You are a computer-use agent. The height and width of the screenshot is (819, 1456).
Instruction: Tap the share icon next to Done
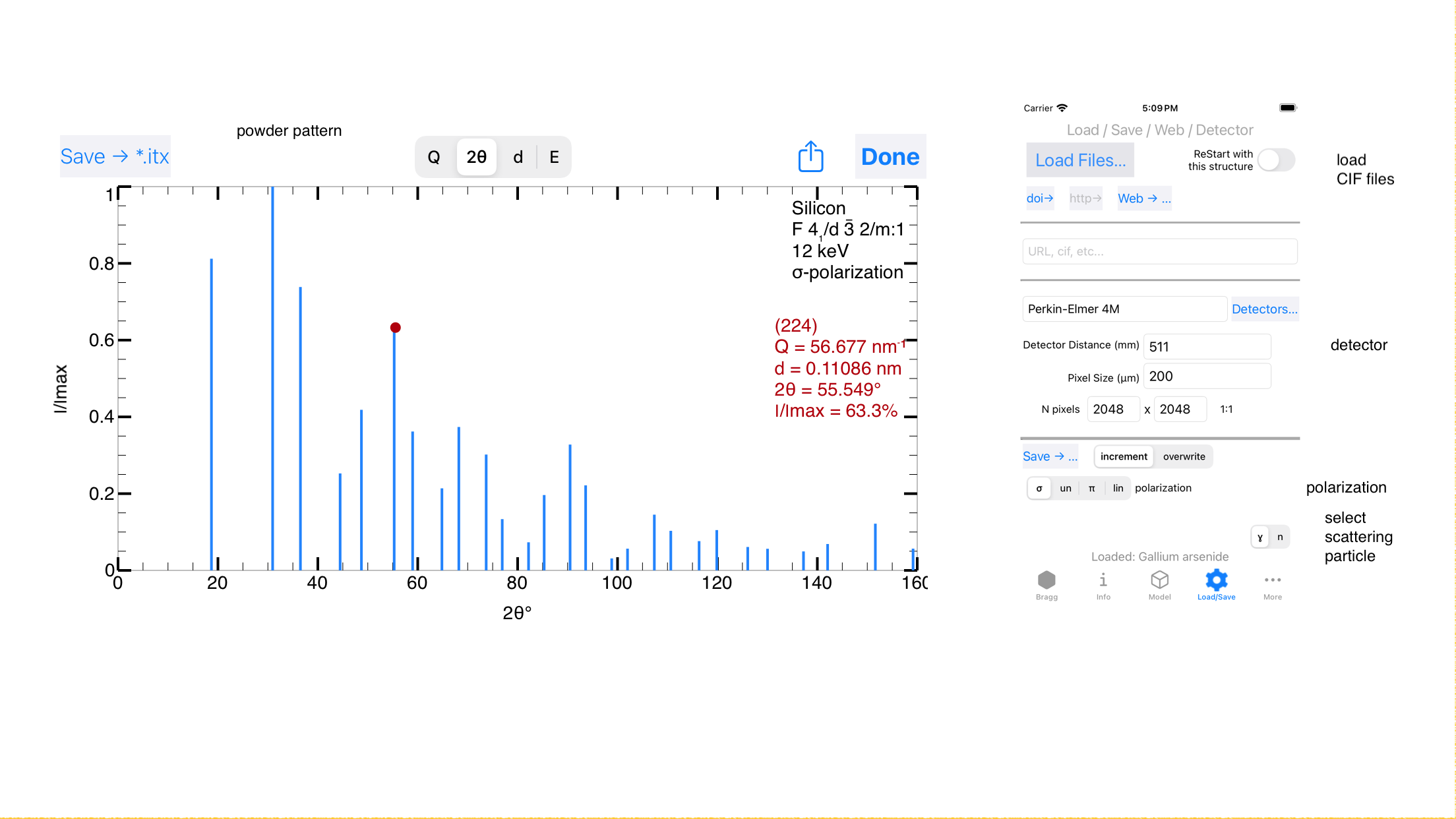[810, 156]
